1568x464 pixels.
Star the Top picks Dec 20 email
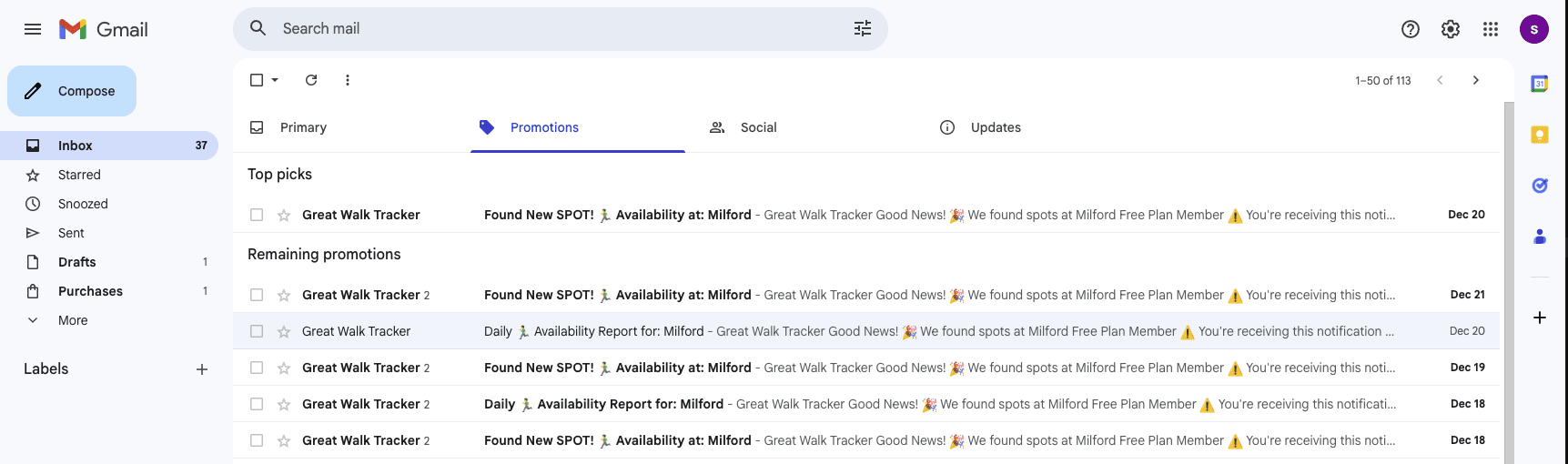pyautogui.click(x=284, y=216)
